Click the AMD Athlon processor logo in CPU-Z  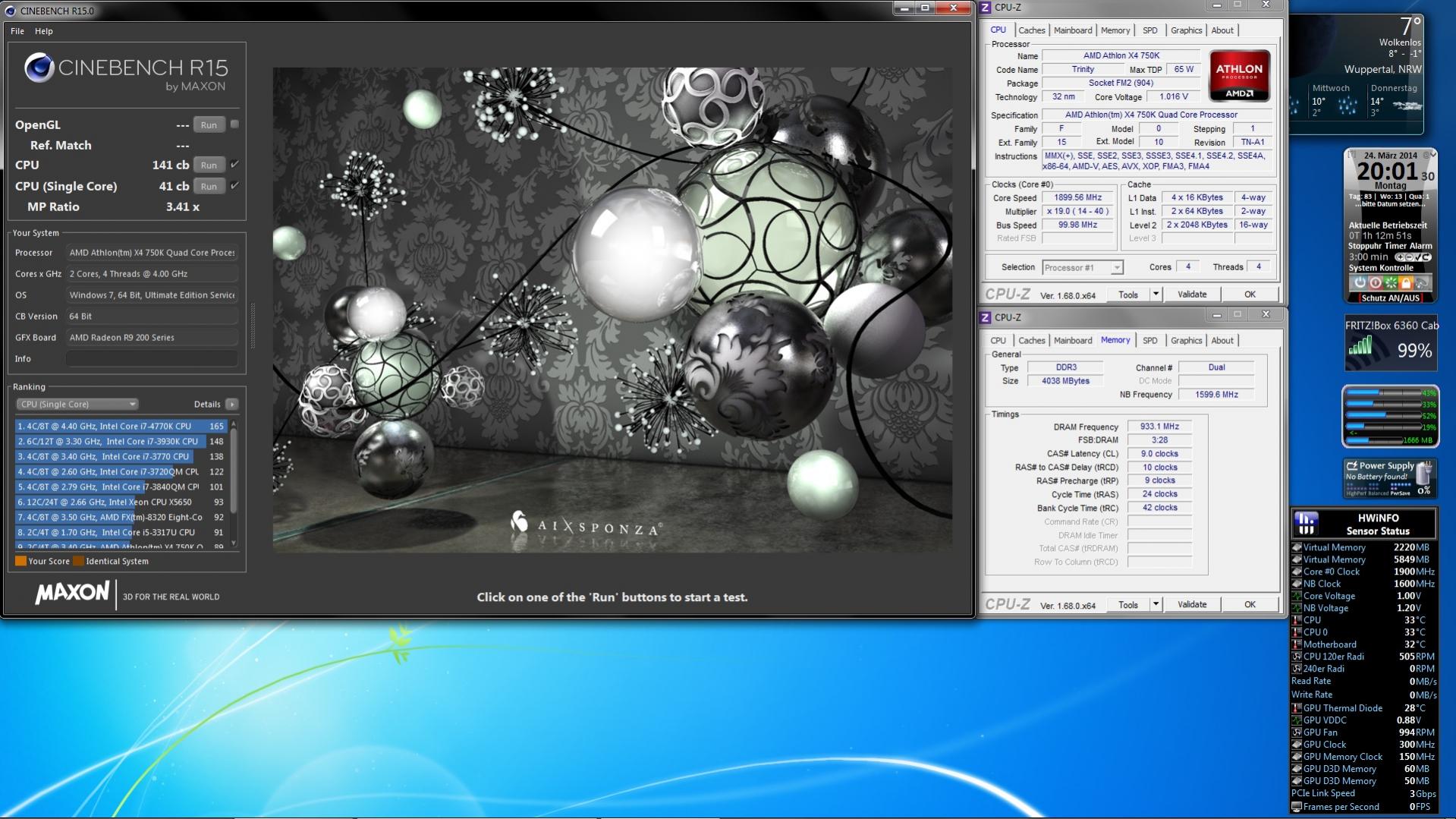(1239, 76)
